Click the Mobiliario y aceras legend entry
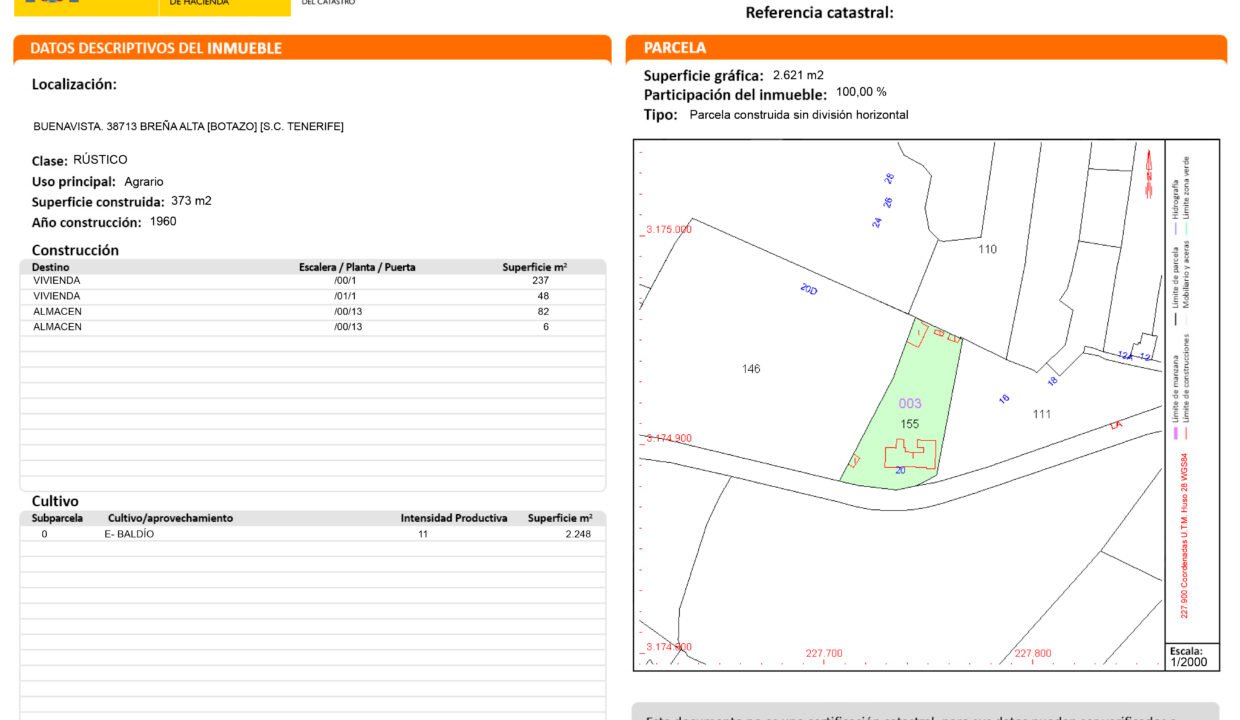The width and height of the screenshot is (1240, 720). tap(1186, 283)
